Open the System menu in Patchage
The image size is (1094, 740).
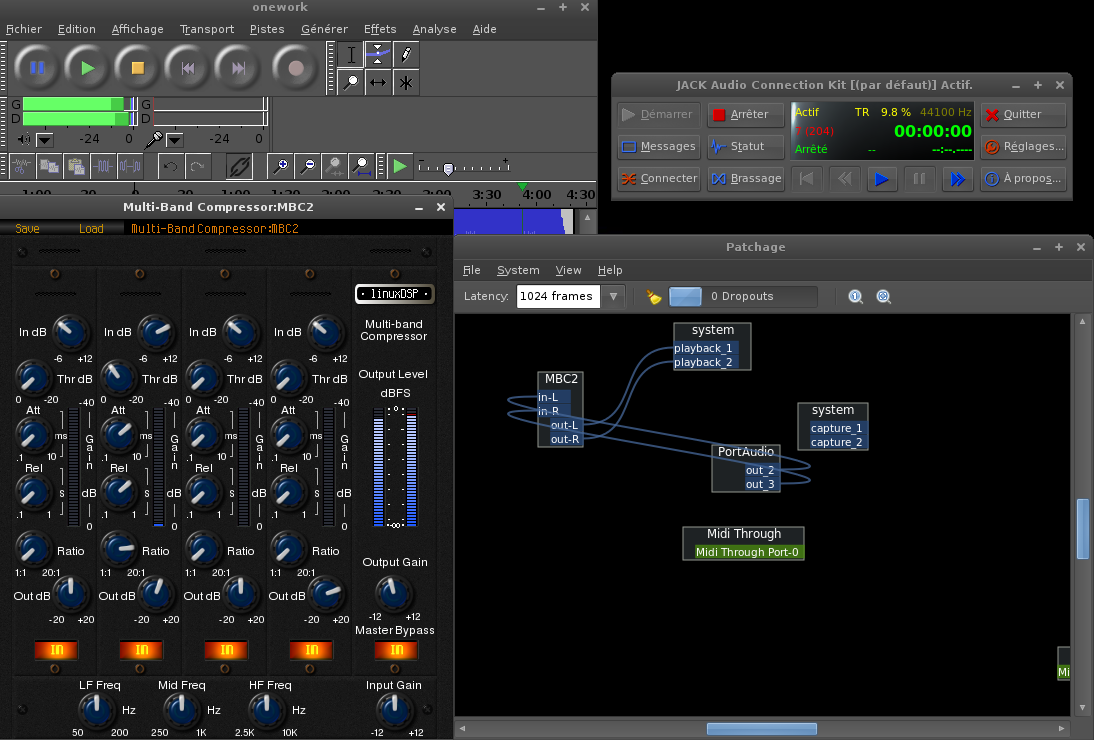tap(517, 270)
